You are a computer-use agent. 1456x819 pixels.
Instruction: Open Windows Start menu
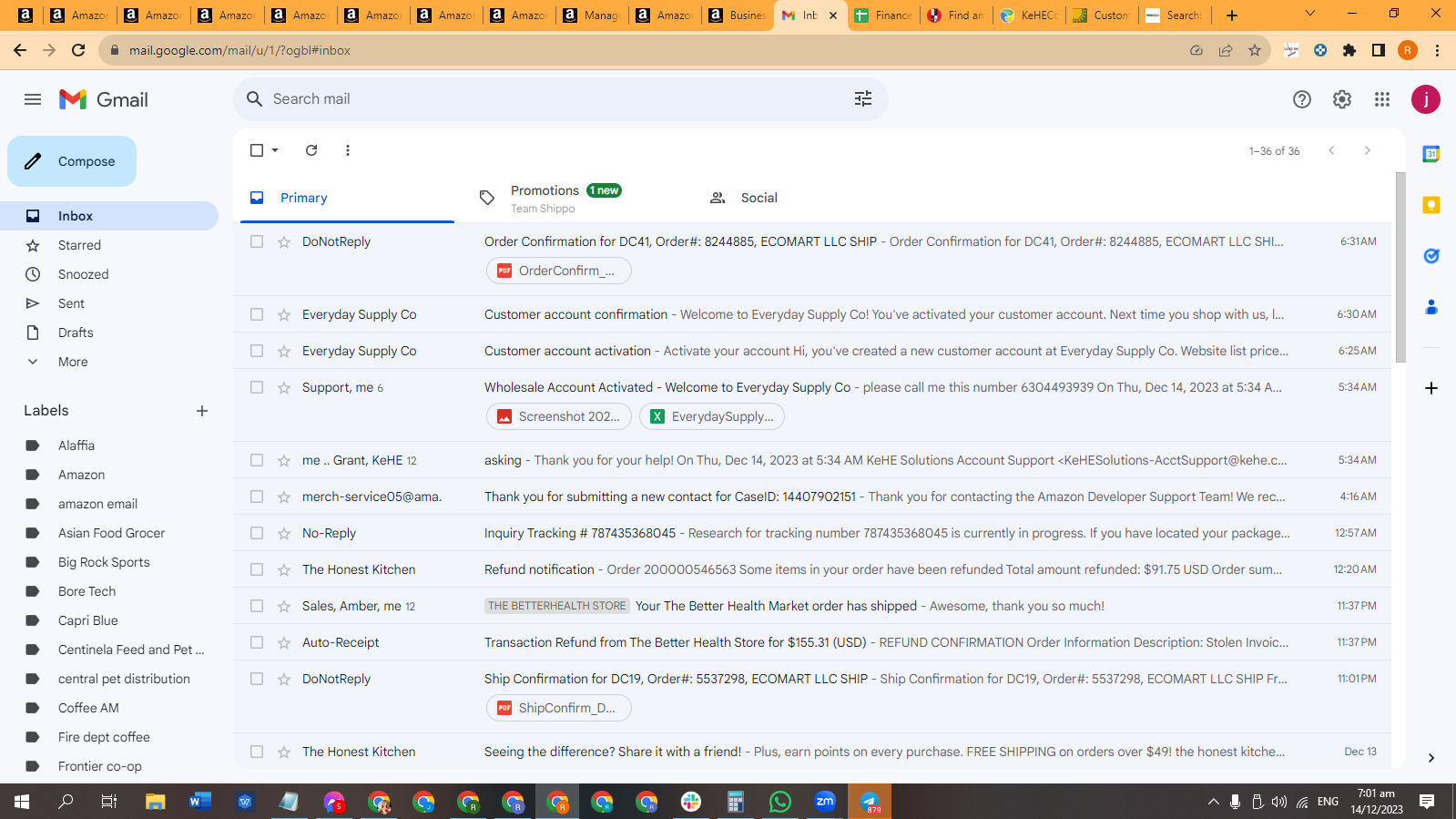(22, 802)
